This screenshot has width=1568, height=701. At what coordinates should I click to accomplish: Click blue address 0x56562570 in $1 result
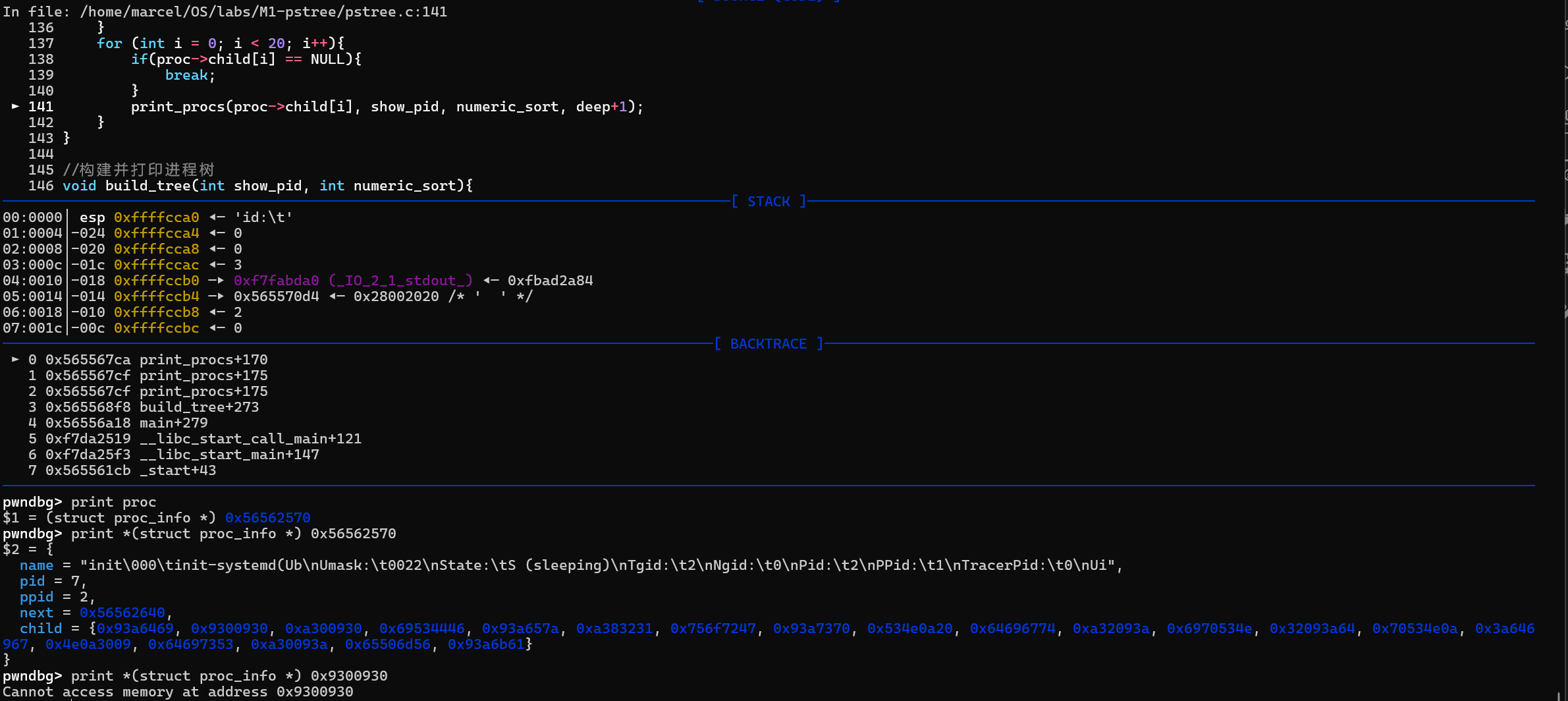point(267,518)
